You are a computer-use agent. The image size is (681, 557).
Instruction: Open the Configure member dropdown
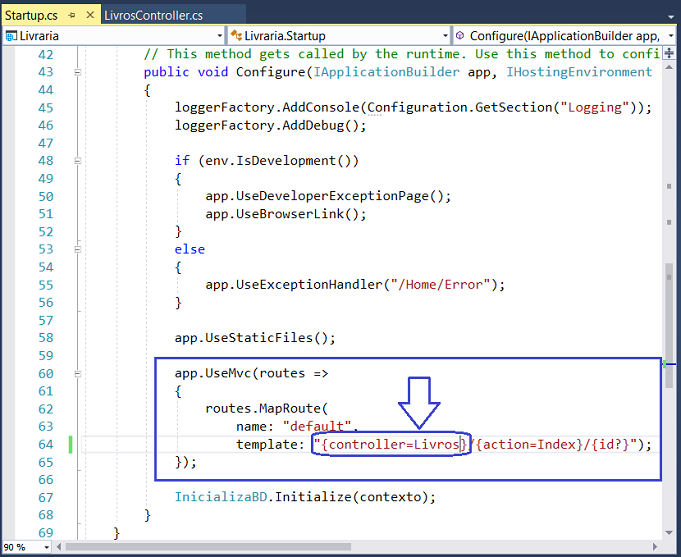coord(671,36)
